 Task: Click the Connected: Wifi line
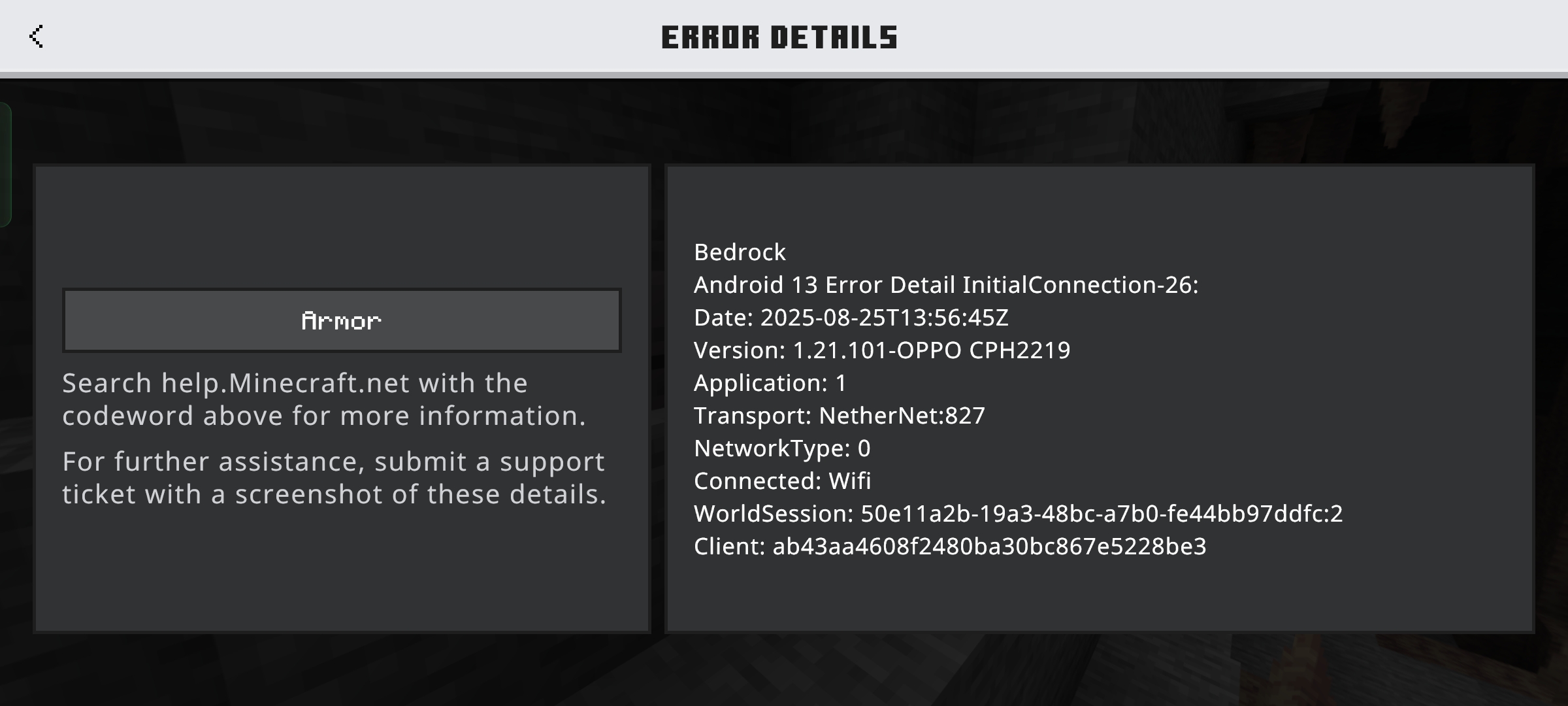[x=783, y=481]
